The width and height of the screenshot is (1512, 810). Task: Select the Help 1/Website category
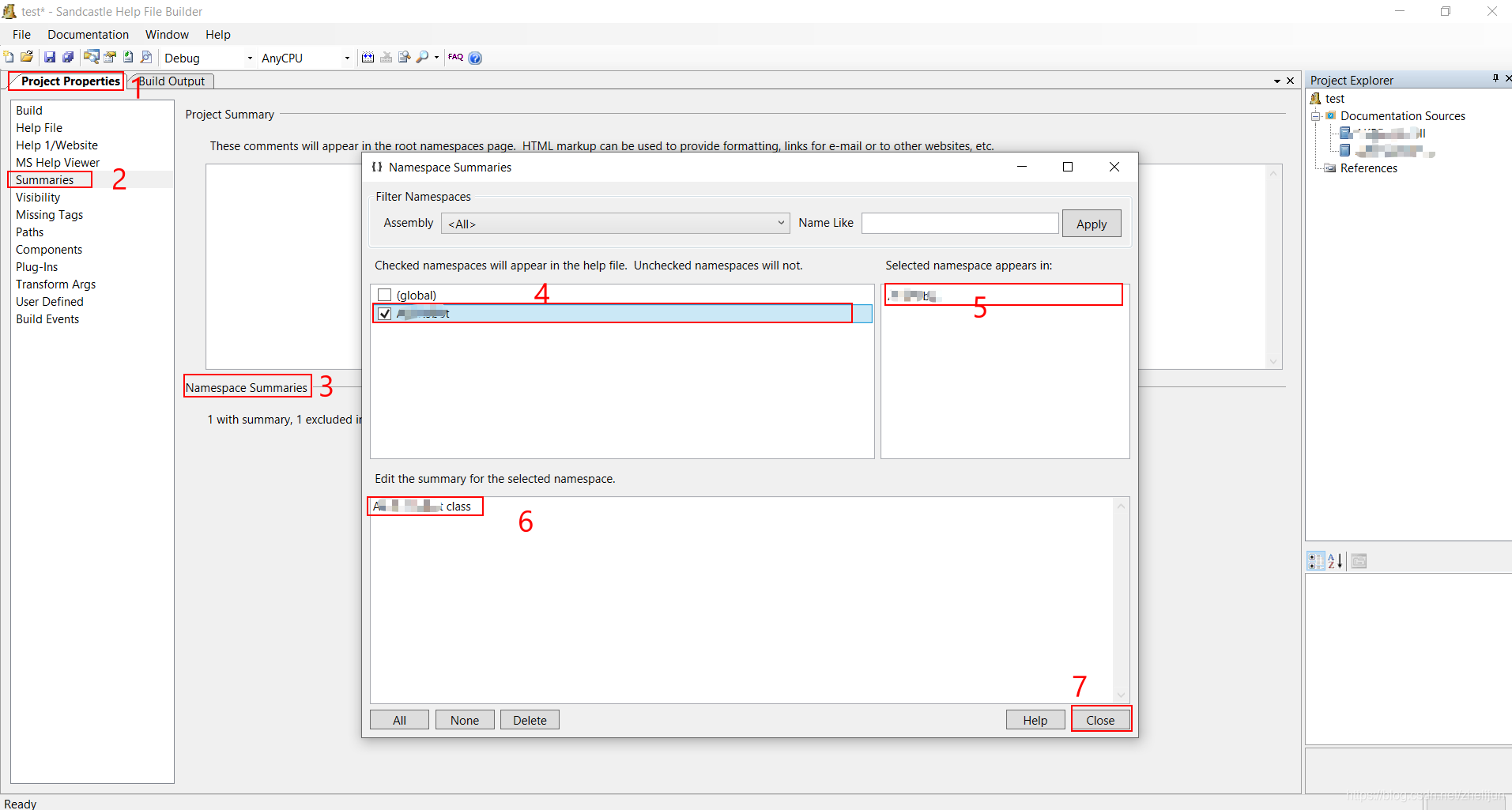tap(57, 145)
